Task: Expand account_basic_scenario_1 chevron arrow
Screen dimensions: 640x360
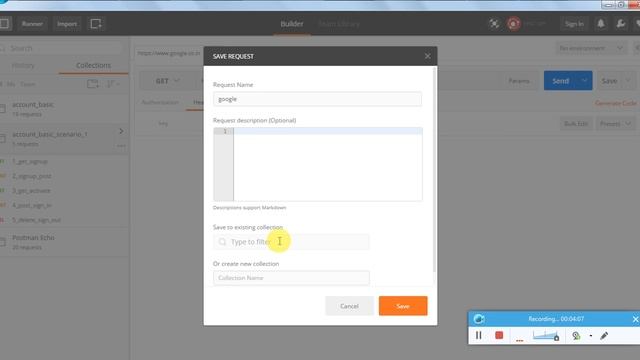Action: (x=121, y=131)
